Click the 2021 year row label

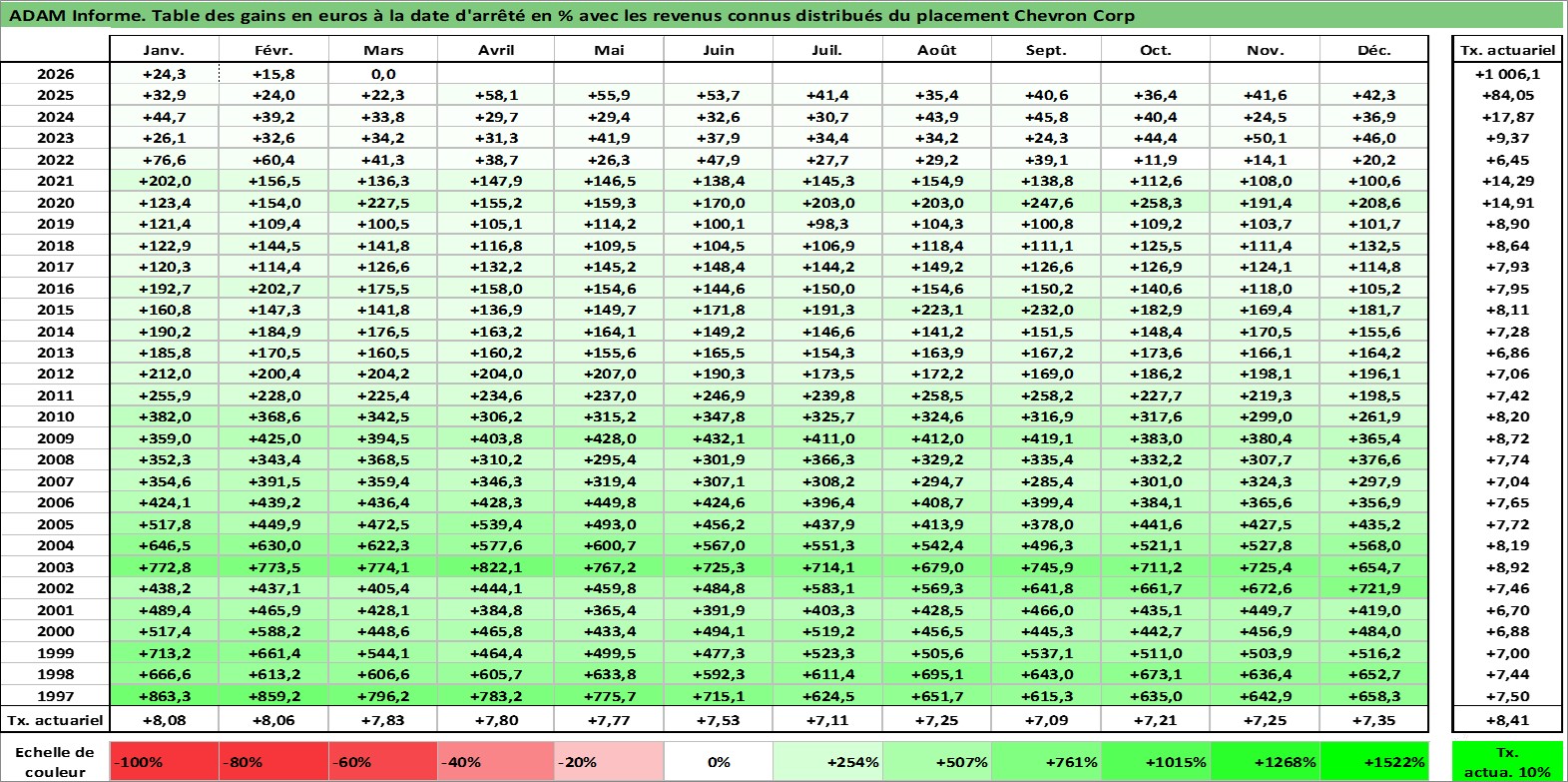[55, 181]
